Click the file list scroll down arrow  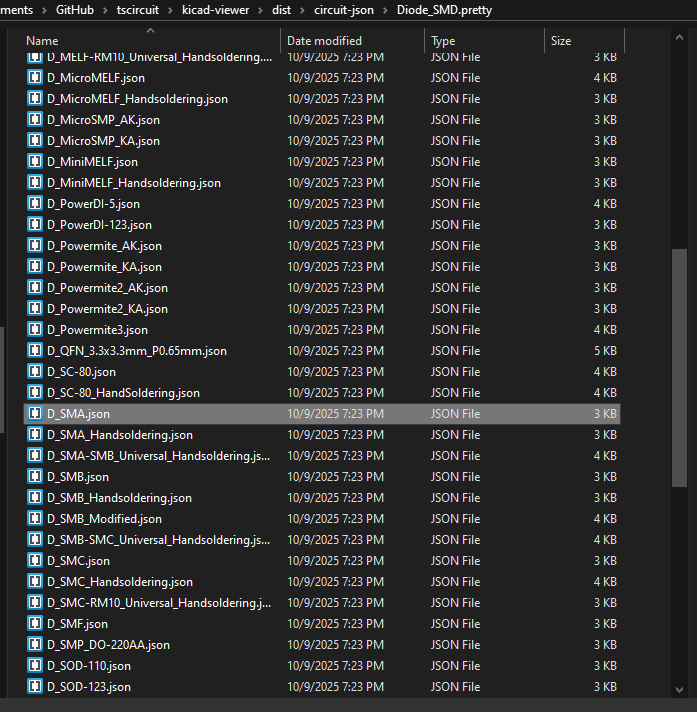tap(679, 689)
